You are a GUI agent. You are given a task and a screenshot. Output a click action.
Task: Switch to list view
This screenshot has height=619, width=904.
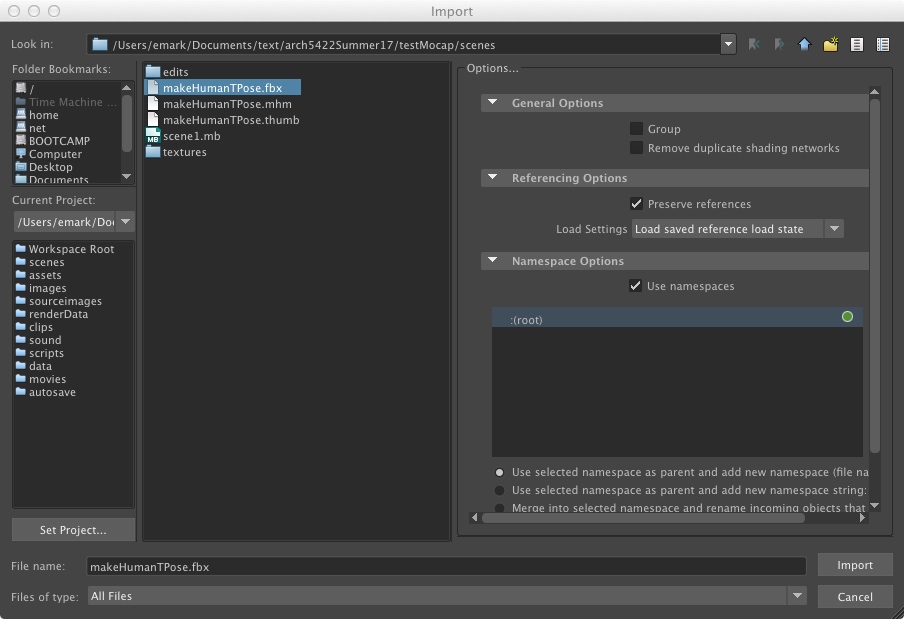tap(857, 44)
